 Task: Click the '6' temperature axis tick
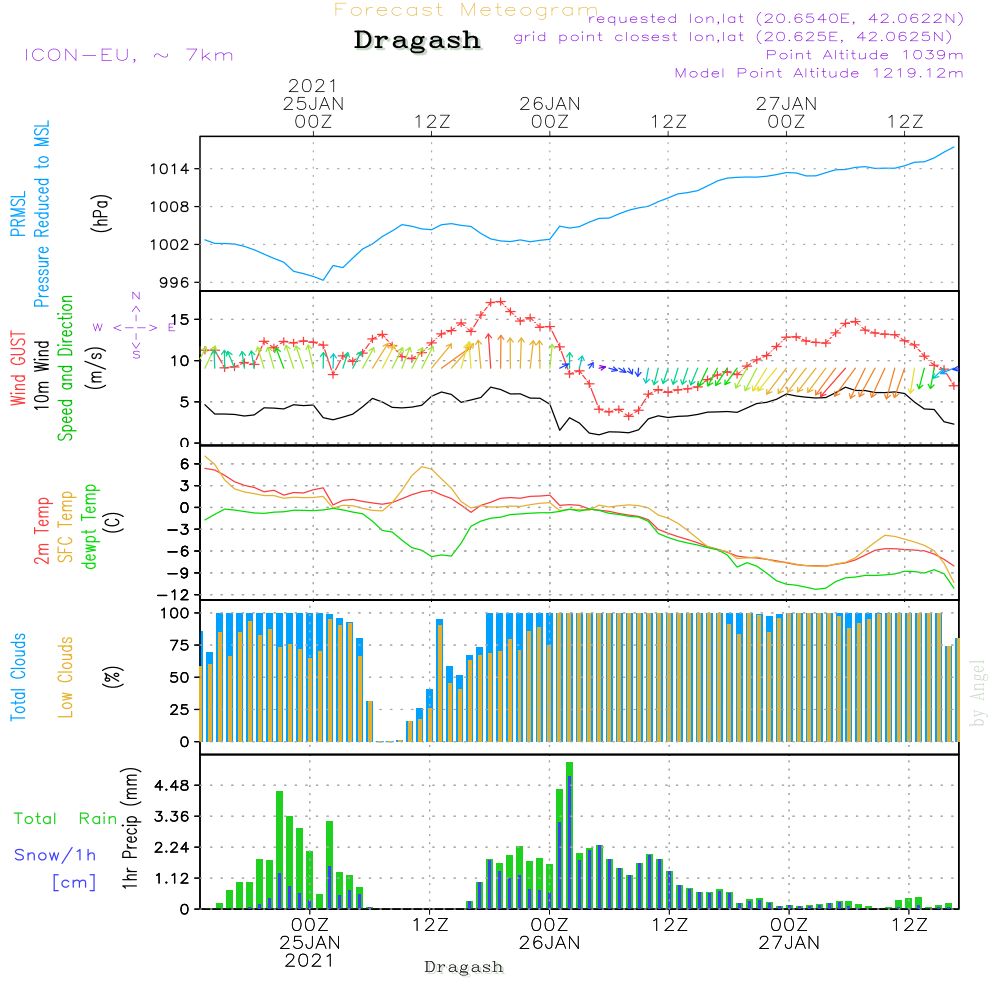click(185, 464)
